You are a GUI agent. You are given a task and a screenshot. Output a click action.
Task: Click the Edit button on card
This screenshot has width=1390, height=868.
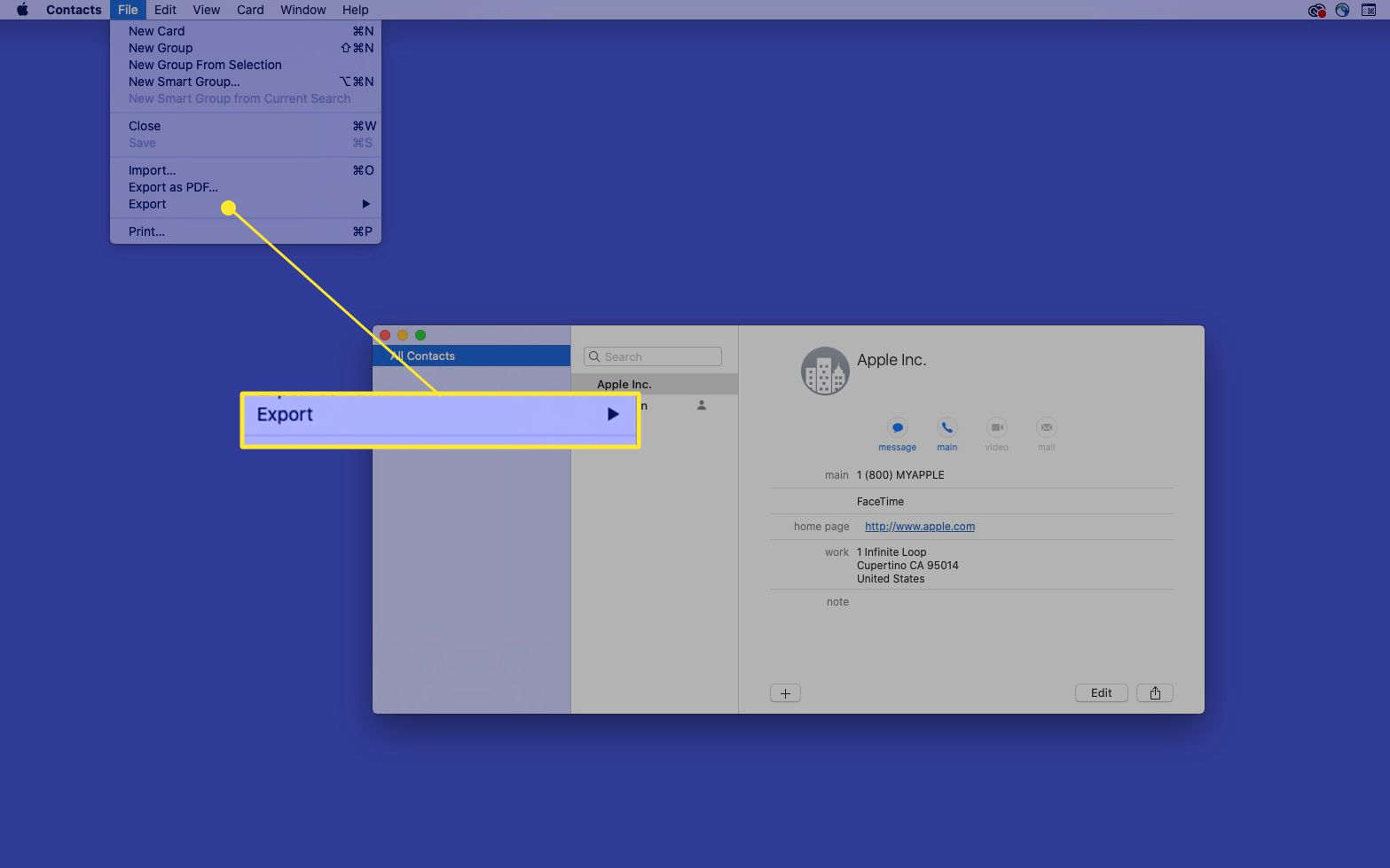tap(1102, 693)
